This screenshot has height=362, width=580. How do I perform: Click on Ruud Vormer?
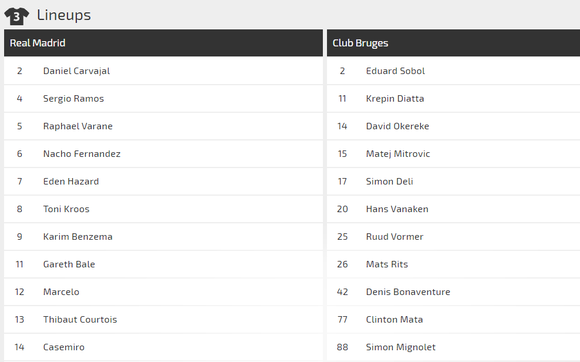[394, 237]
